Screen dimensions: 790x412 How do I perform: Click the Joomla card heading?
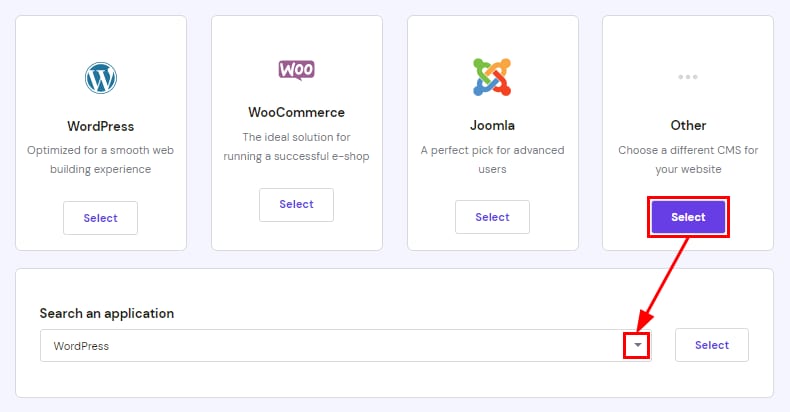[x=492, y=126]
